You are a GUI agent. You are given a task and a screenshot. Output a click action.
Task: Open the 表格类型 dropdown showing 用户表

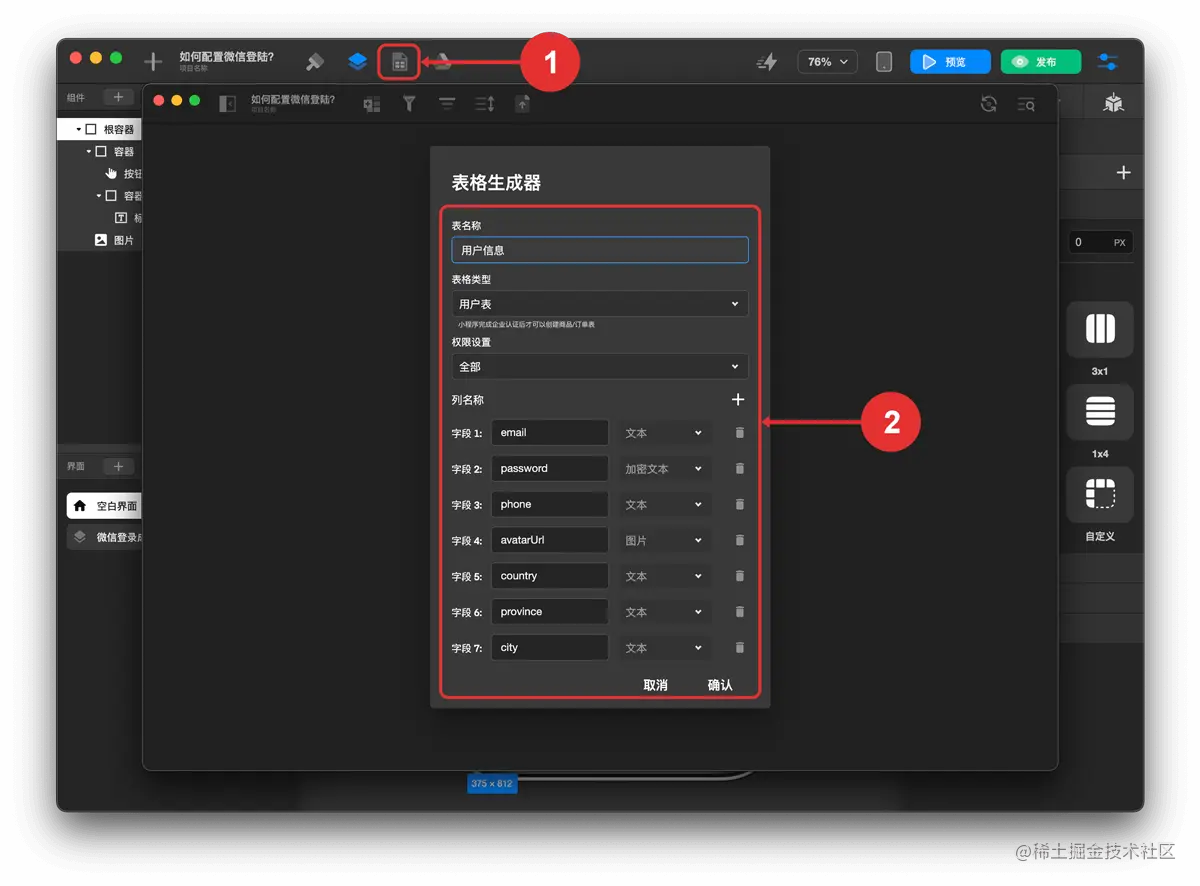click(x=600, y=303)
